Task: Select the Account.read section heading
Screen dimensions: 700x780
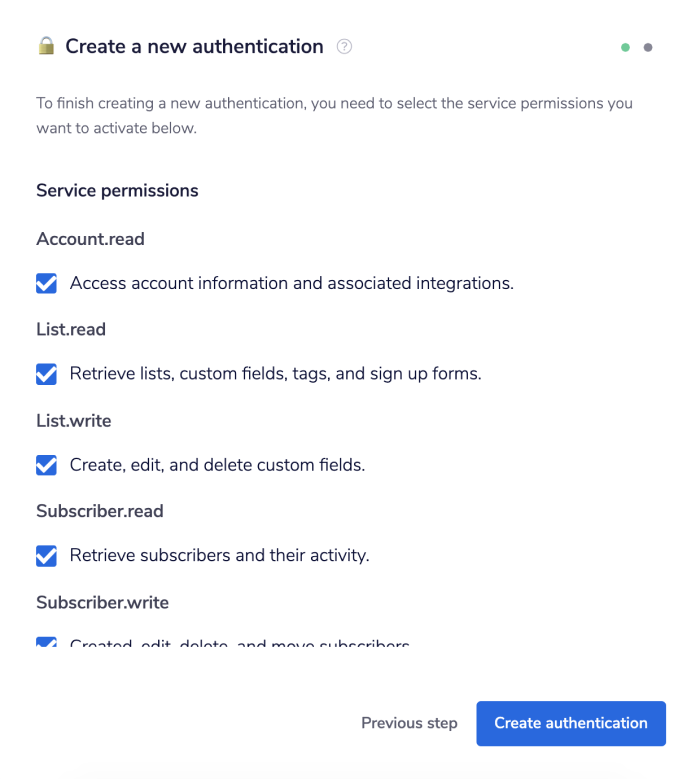Action: click(x=90, y=239)
